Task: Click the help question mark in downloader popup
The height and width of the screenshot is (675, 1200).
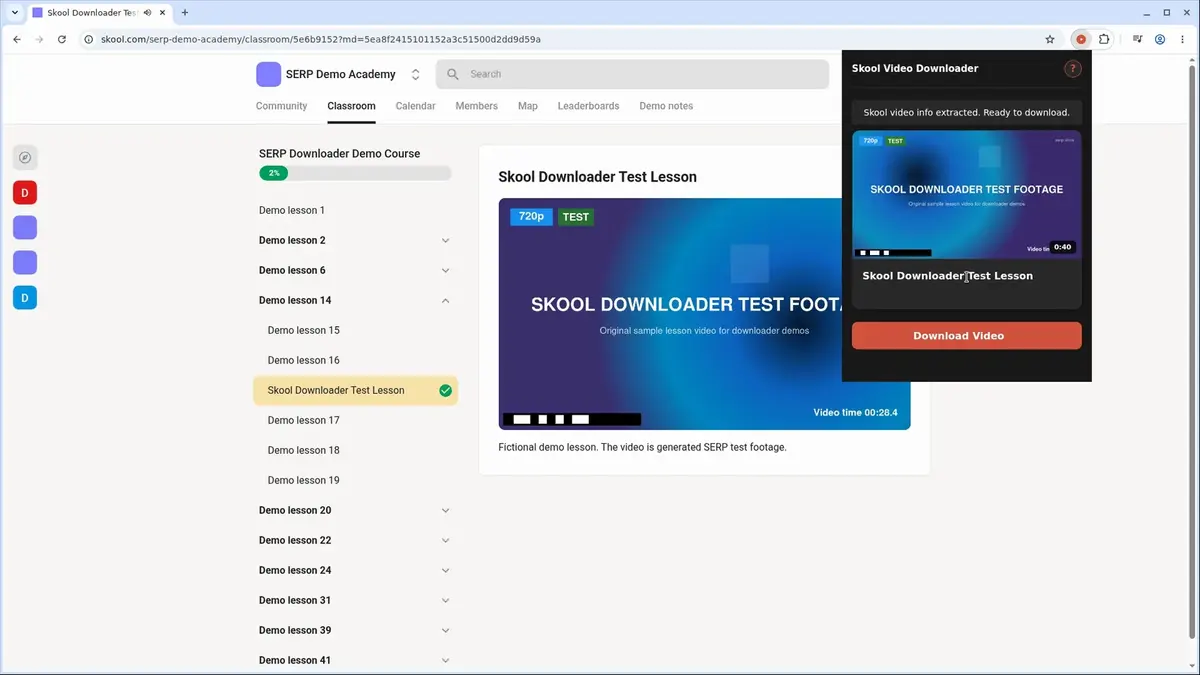Action: 1073,69
